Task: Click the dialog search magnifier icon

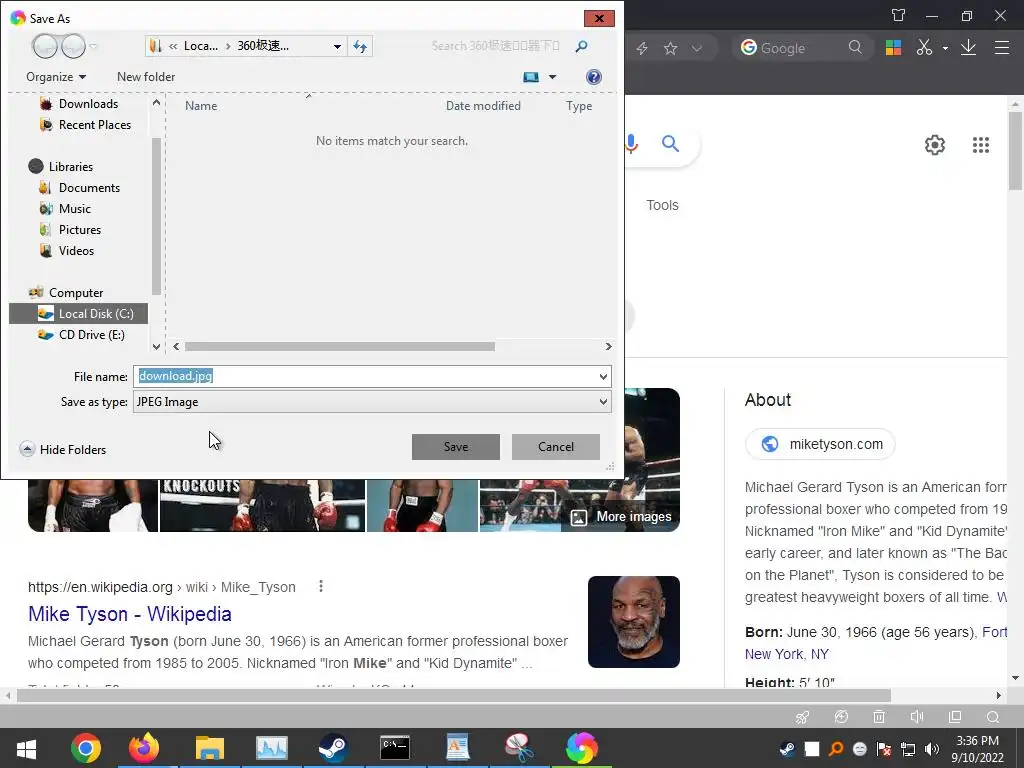Action: point(581,46)
